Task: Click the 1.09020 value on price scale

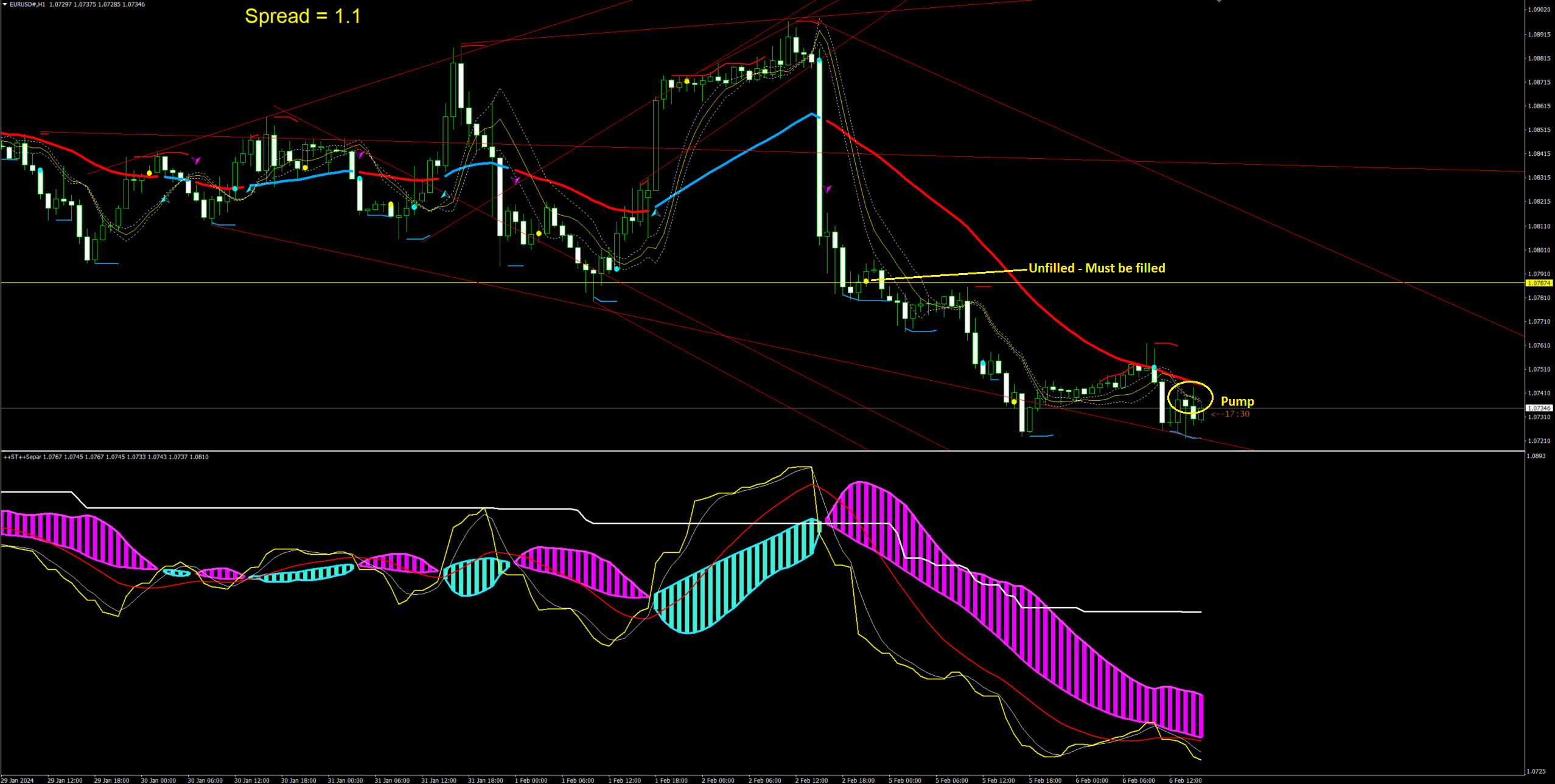Action: (1539, 10)
